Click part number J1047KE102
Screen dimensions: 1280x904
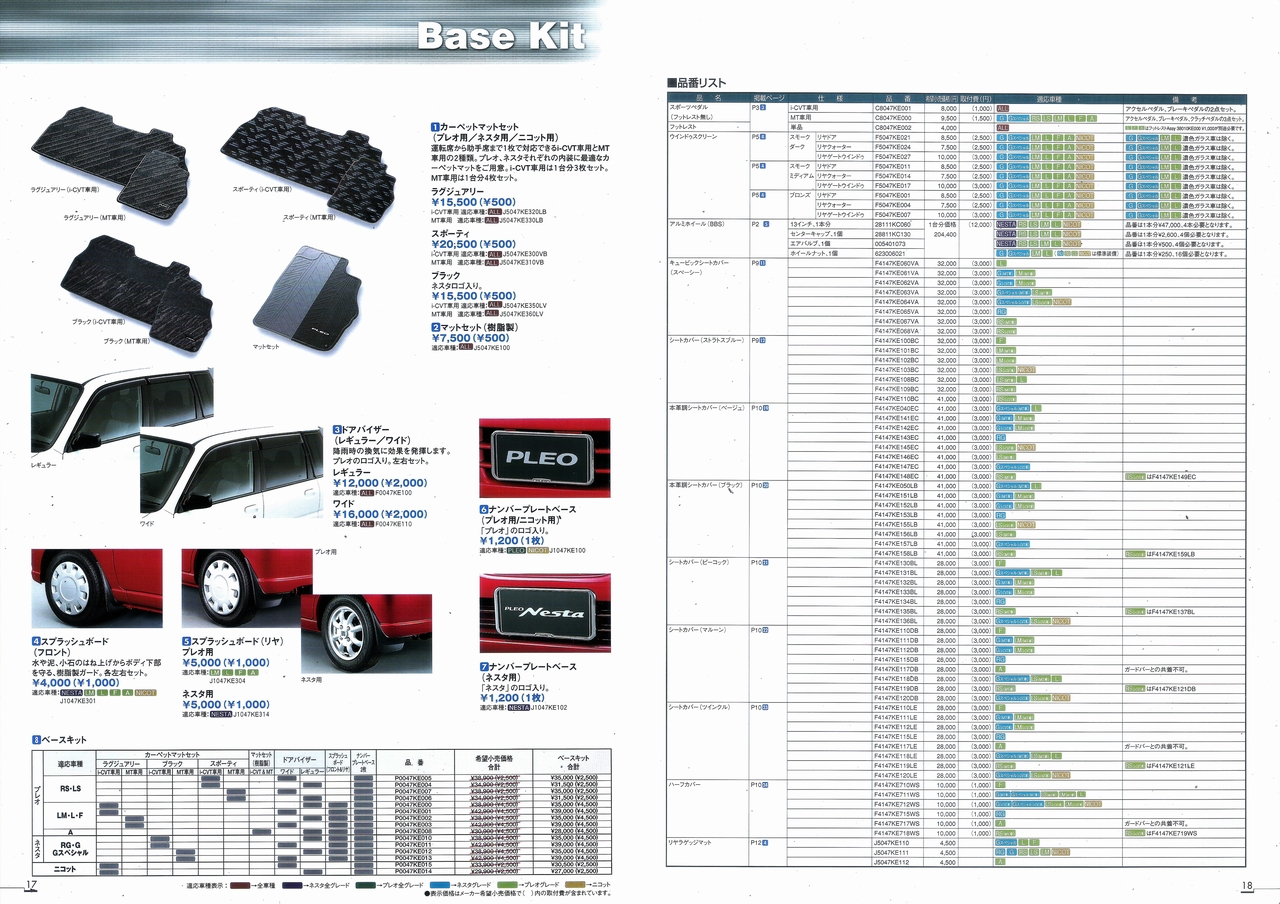(550, 707)
